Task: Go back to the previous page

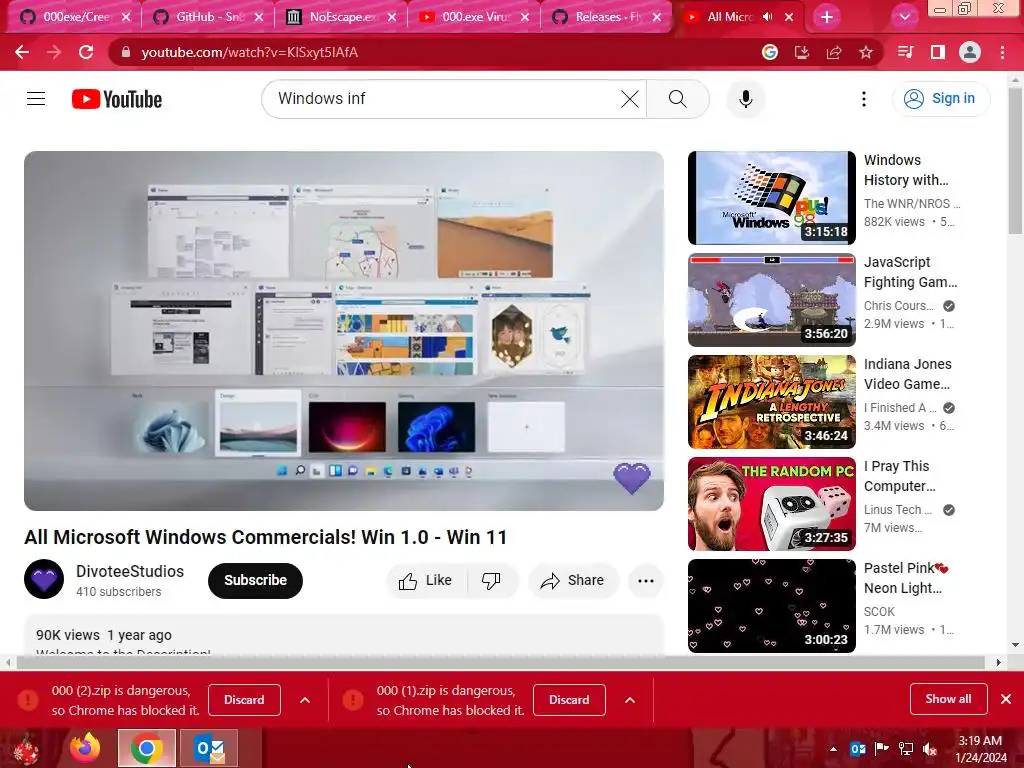Action: [x=22, y=52]
